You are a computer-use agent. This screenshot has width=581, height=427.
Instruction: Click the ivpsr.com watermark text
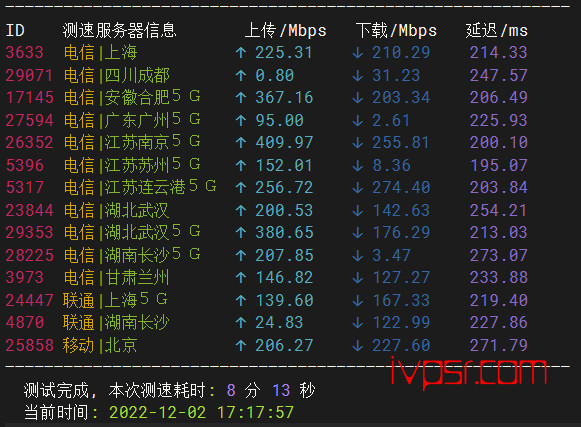[469, 372]
